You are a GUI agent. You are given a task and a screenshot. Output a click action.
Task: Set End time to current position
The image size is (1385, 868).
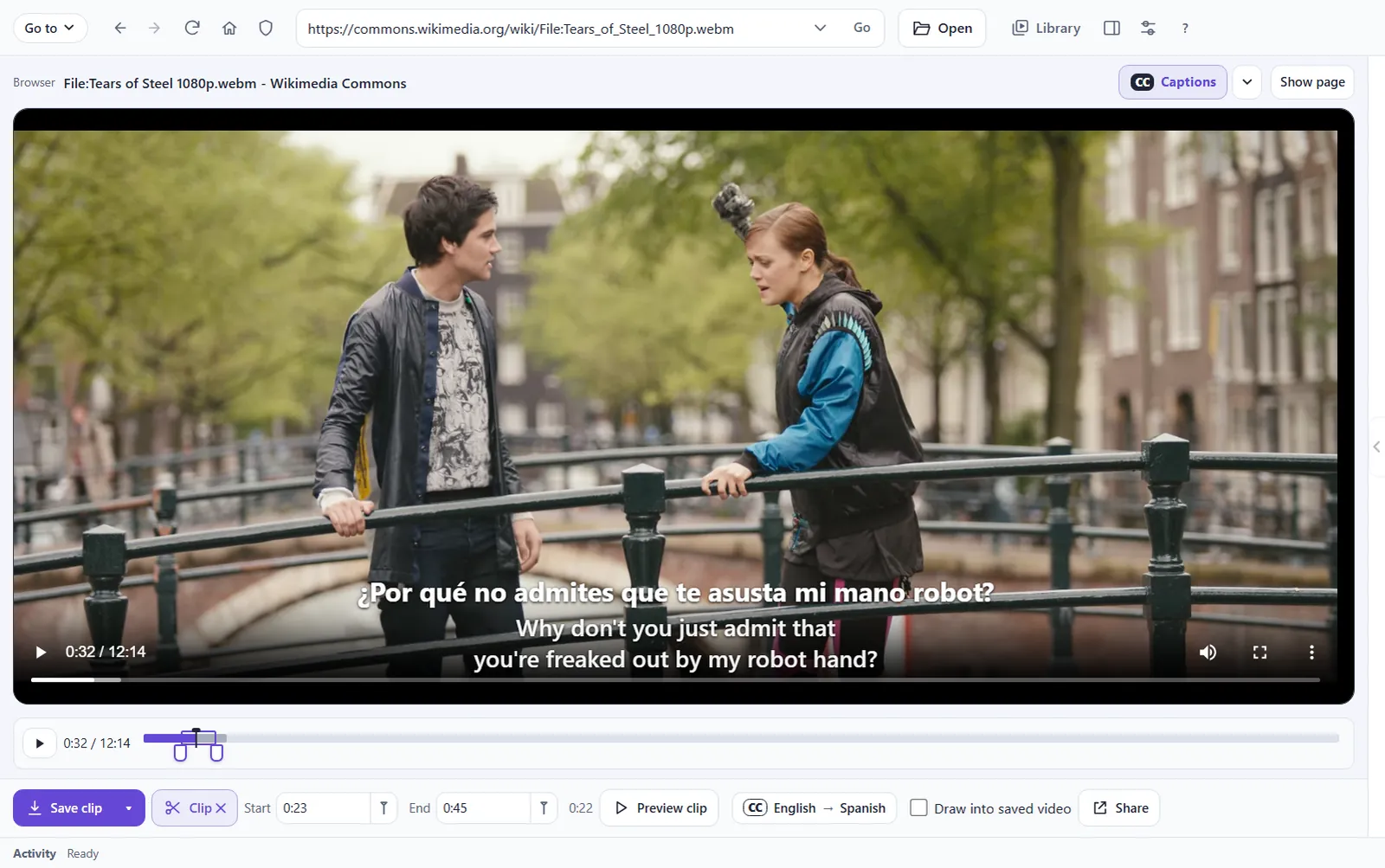point(544,808)
